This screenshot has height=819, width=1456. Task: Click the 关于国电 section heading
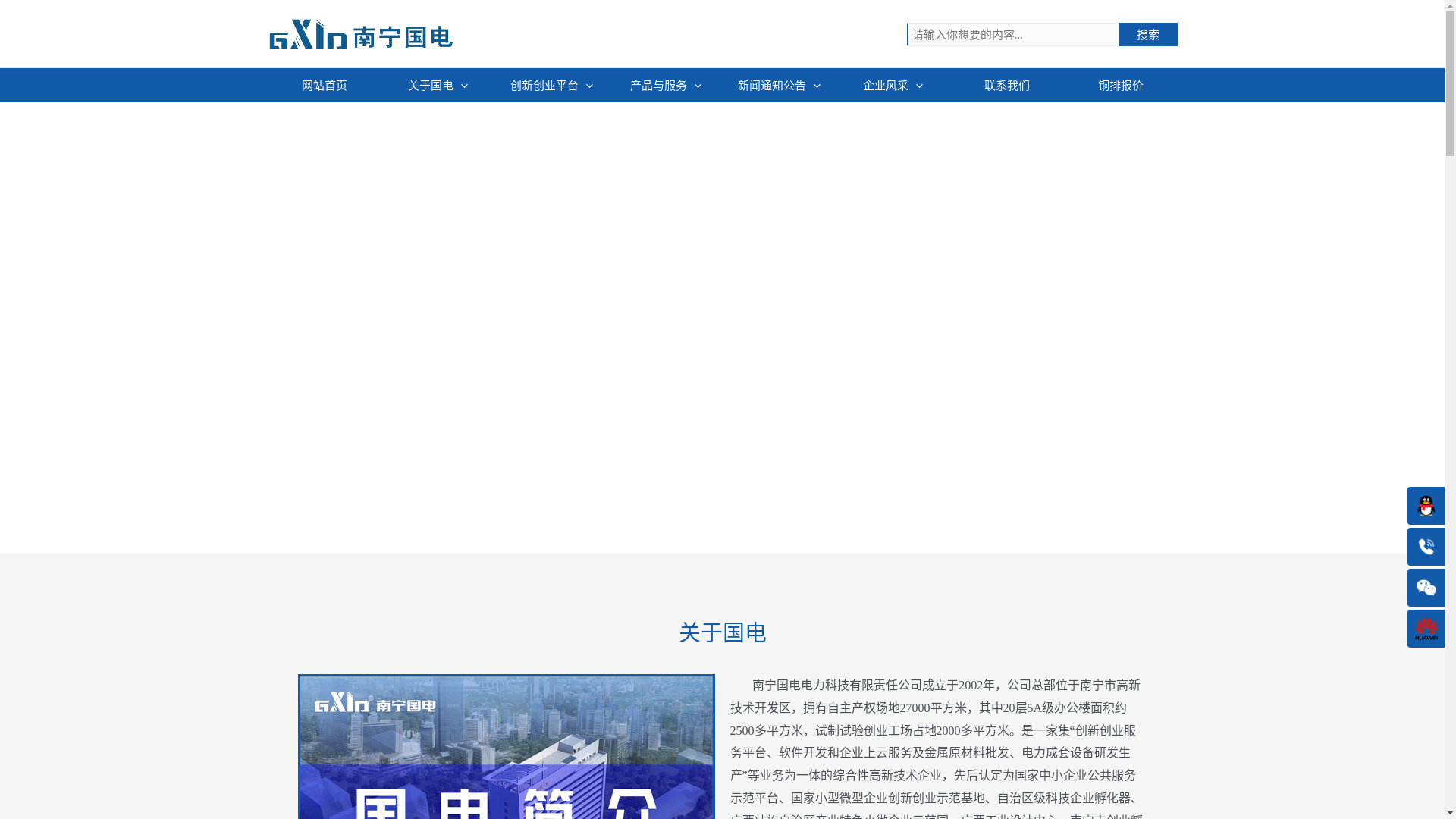click(723, 632)
